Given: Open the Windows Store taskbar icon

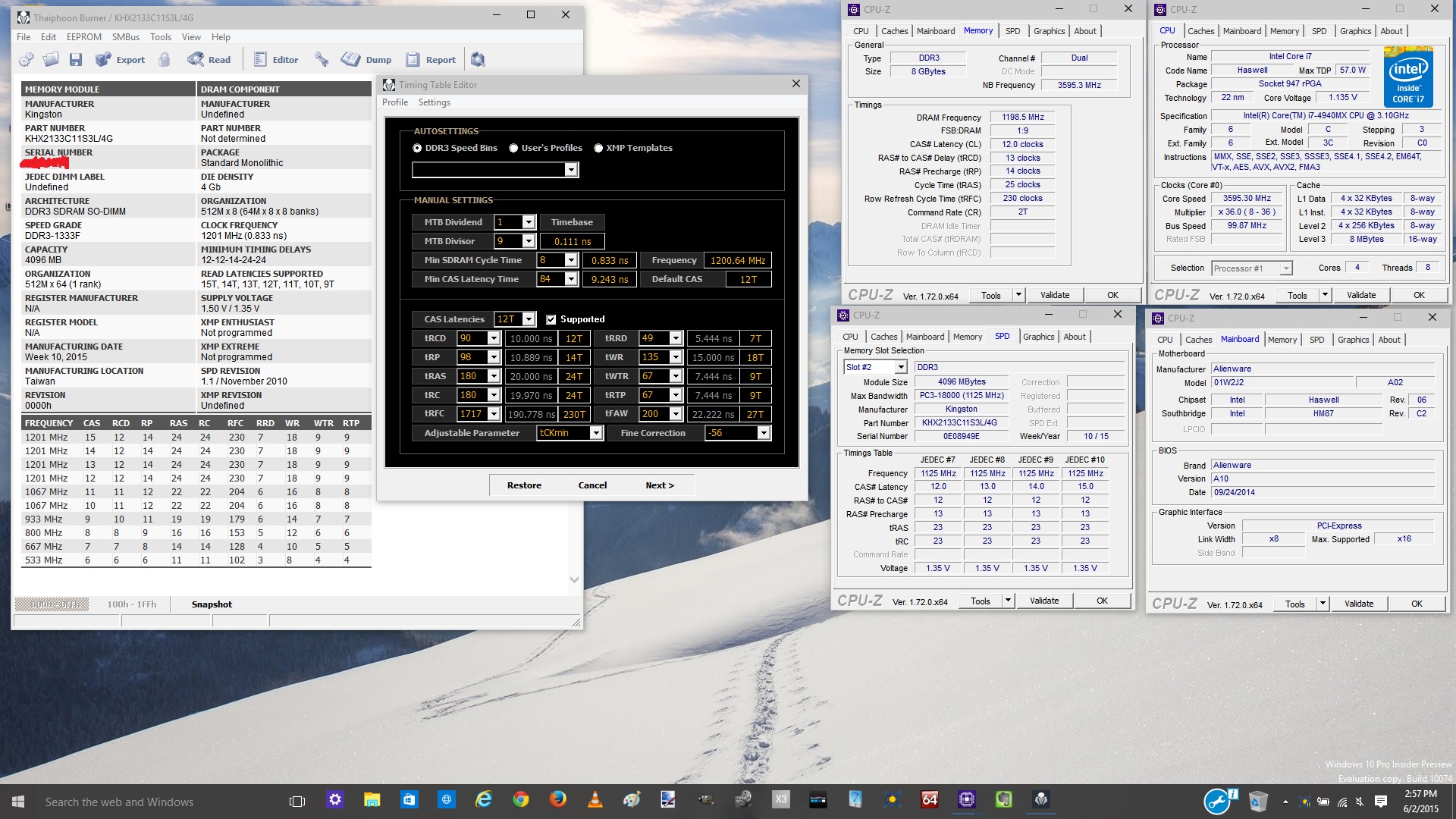Looking at the screenshot, I should [x=409, y=800].
